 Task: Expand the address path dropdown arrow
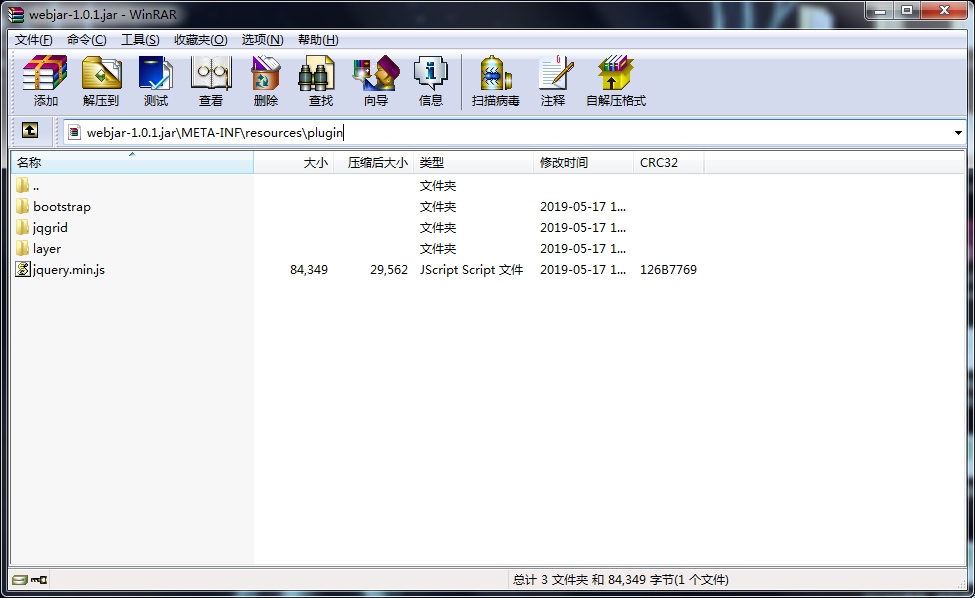(x=958, y=132)
